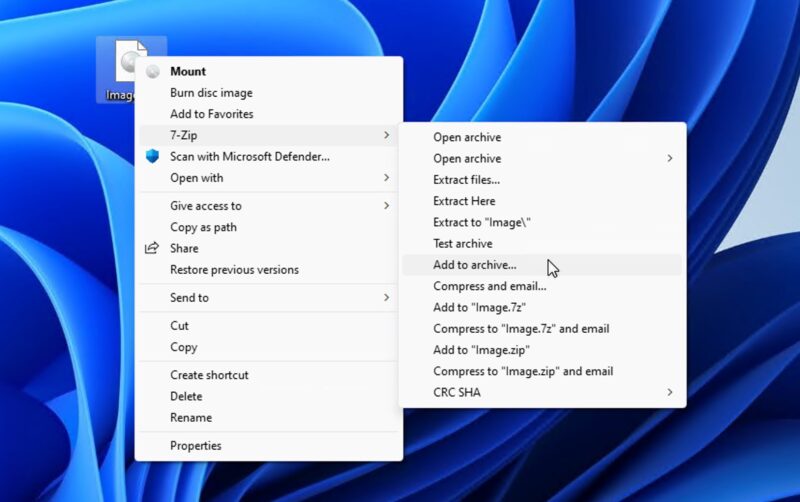The image size is (800, 502).
Task: Click Open archive with submenu arrow
Action: pos(542,159)
